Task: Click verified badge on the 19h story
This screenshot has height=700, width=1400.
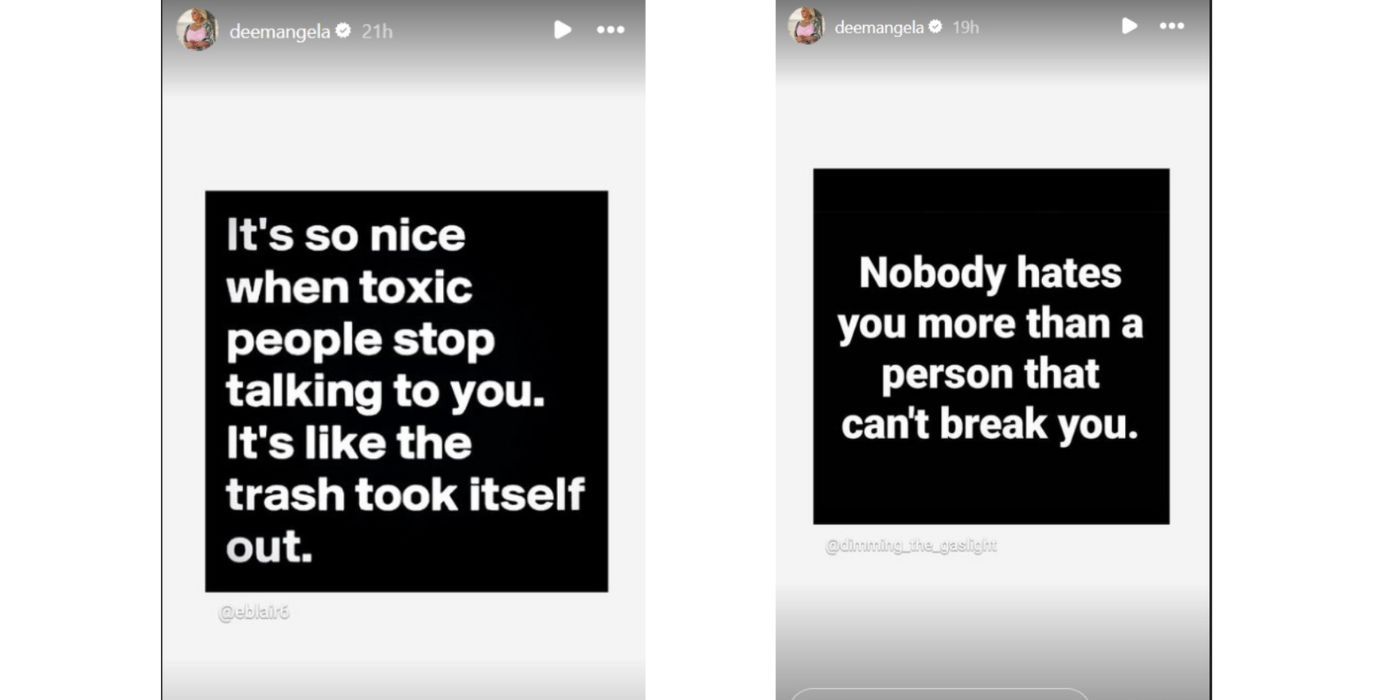Action: (936, 27)
